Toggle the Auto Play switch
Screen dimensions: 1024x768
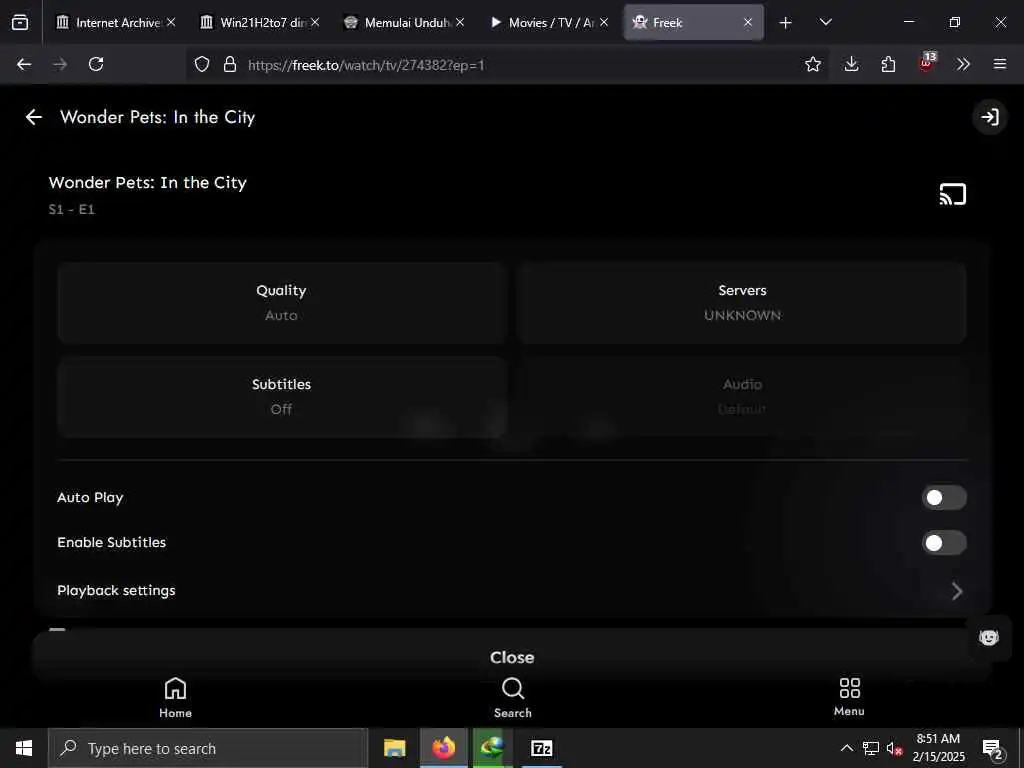944,498
